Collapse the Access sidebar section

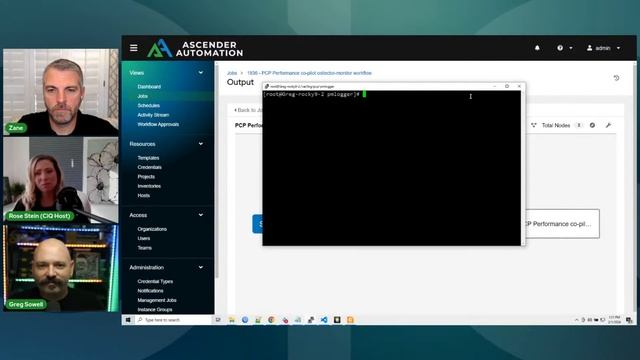coord(201,215)
